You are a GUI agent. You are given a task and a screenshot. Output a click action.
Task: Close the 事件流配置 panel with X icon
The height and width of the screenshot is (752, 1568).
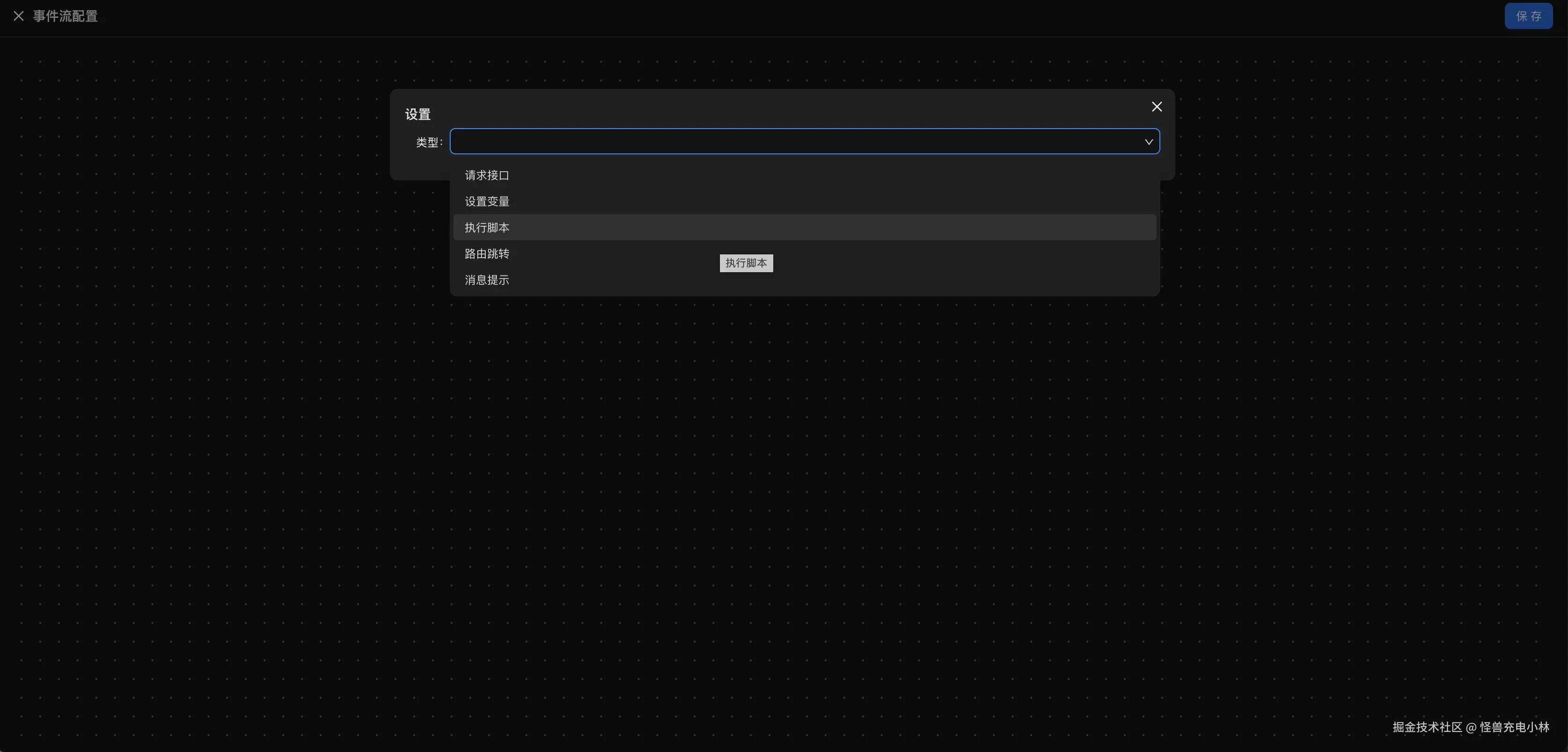point(18,16)
